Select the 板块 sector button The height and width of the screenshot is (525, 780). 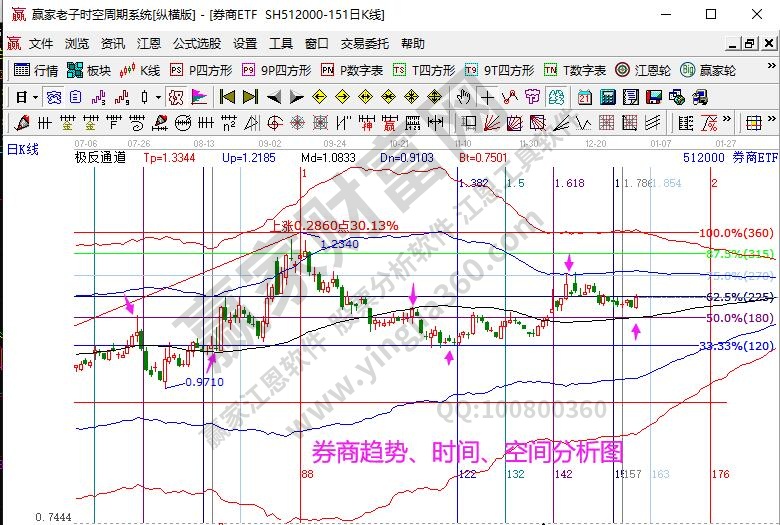click(89, 70)
